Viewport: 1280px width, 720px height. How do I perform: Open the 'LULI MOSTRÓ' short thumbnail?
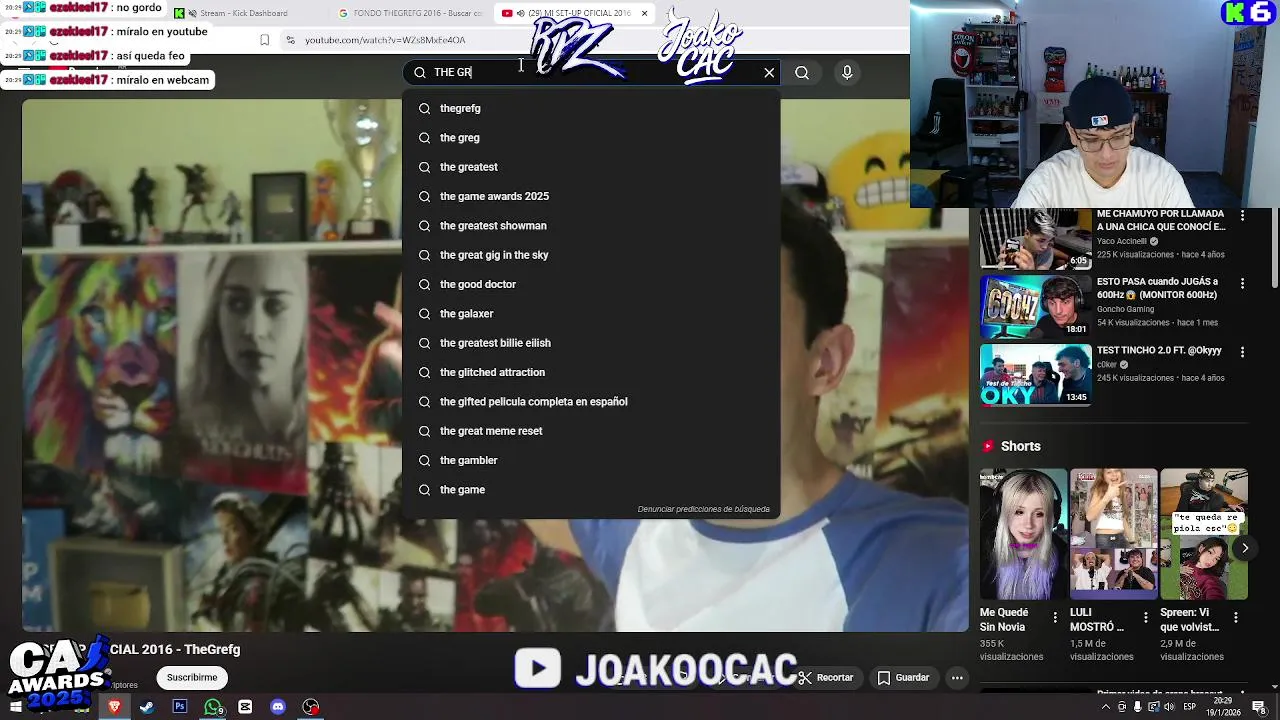coord(1113,534)
